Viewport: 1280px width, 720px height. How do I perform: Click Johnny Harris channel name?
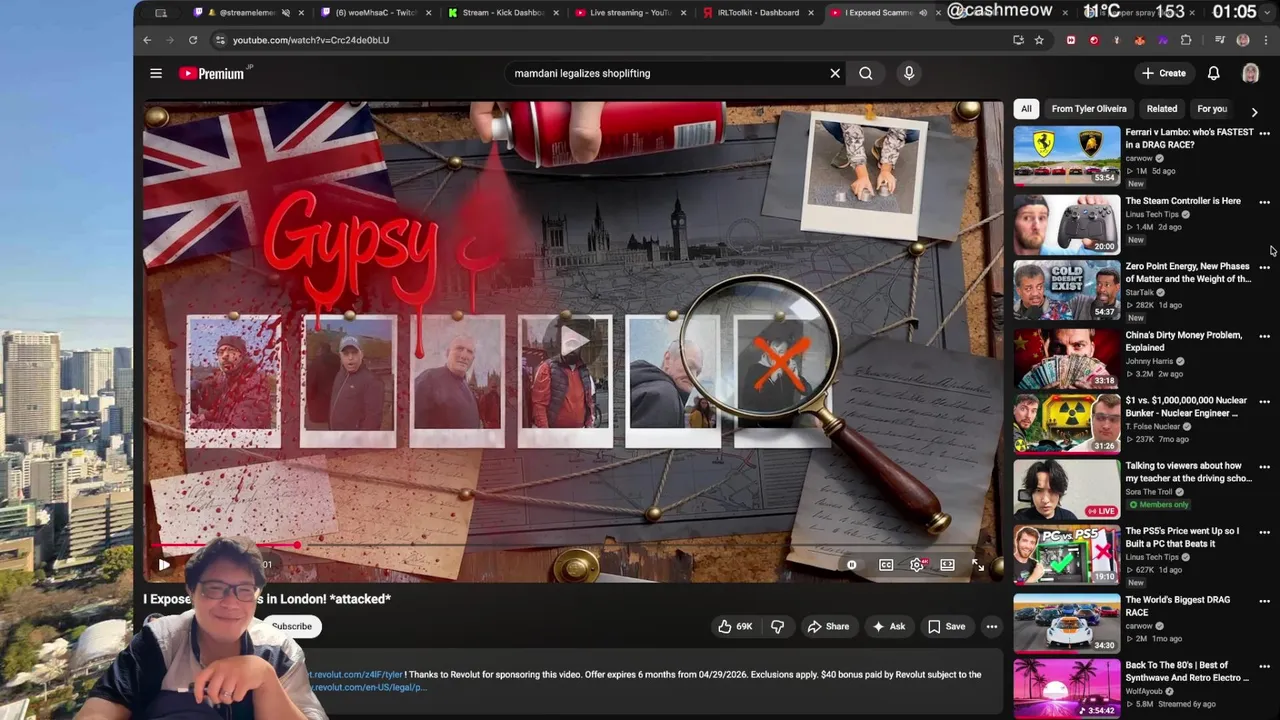pyautogui.click(x=1149, y=361)
